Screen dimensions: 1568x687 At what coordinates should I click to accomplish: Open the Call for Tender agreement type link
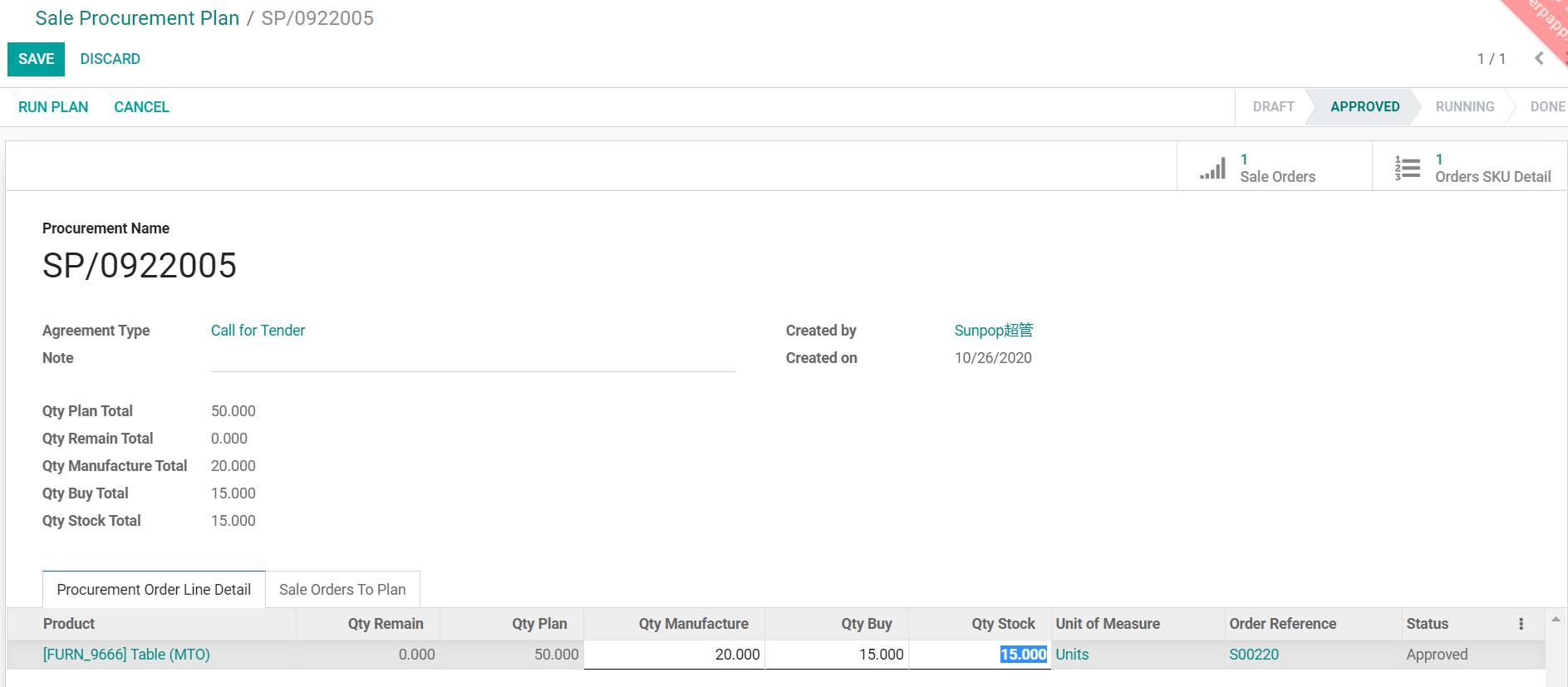258,331
